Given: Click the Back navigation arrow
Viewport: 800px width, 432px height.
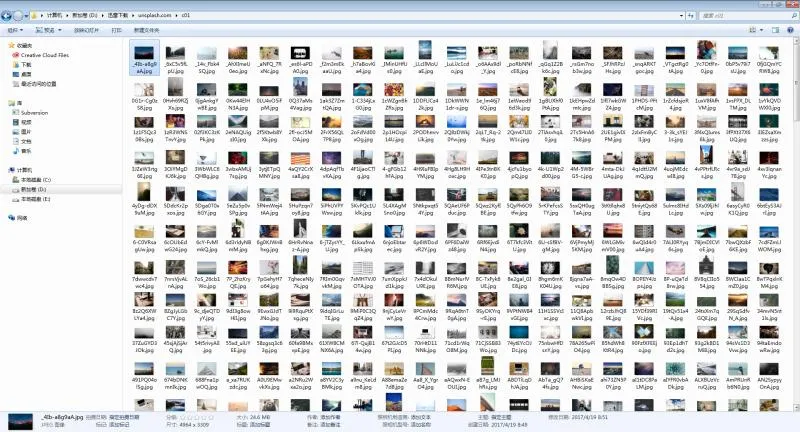Looking at the screenshot, I should tap(8, 17).
